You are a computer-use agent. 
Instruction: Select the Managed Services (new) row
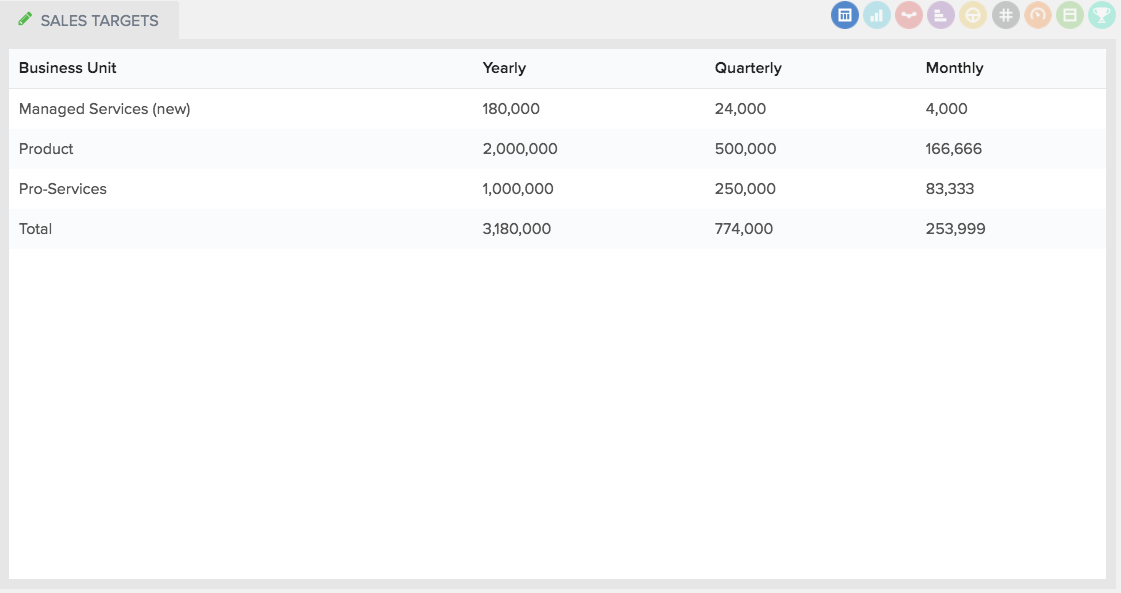[558, 109]
